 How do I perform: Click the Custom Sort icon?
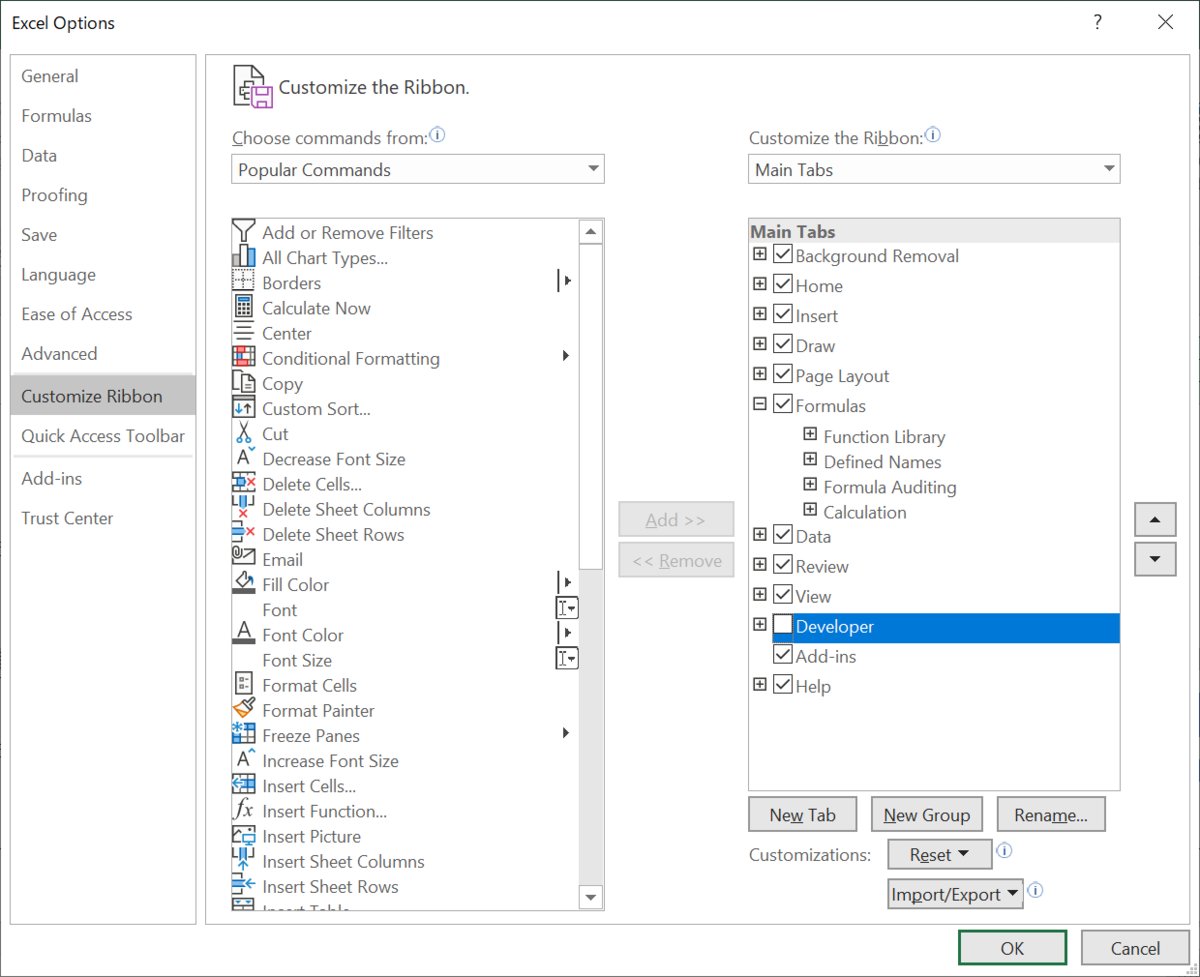click(x=244, y=408)
